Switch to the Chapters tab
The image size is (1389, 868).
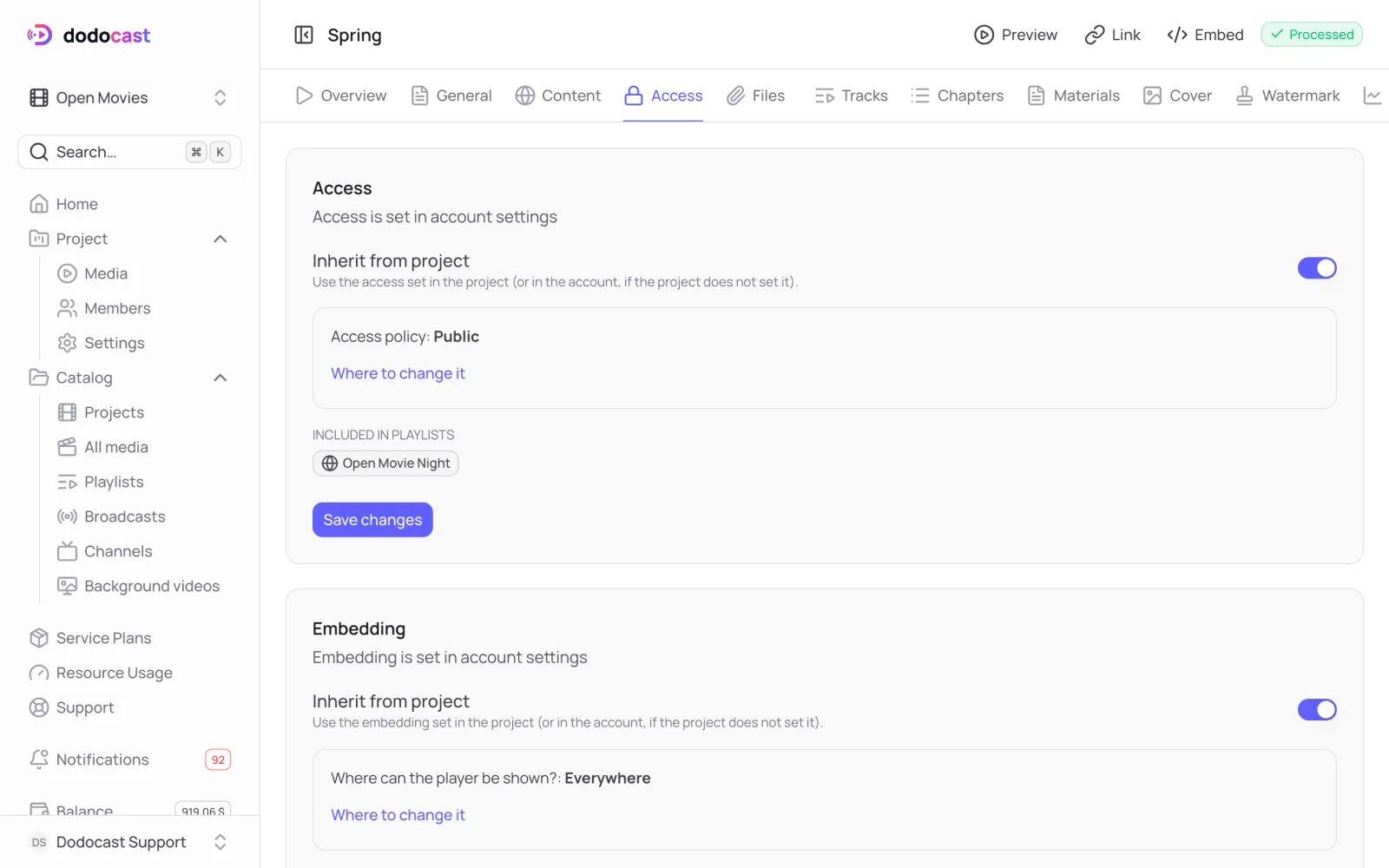tap(958, 95)
